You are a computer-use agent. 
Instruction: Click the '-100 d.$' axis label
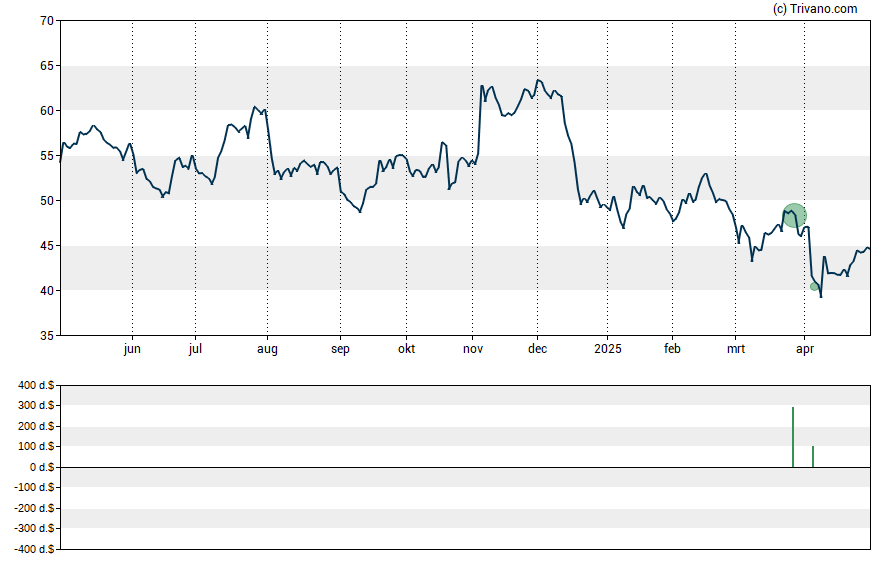[x=35, y=487]
